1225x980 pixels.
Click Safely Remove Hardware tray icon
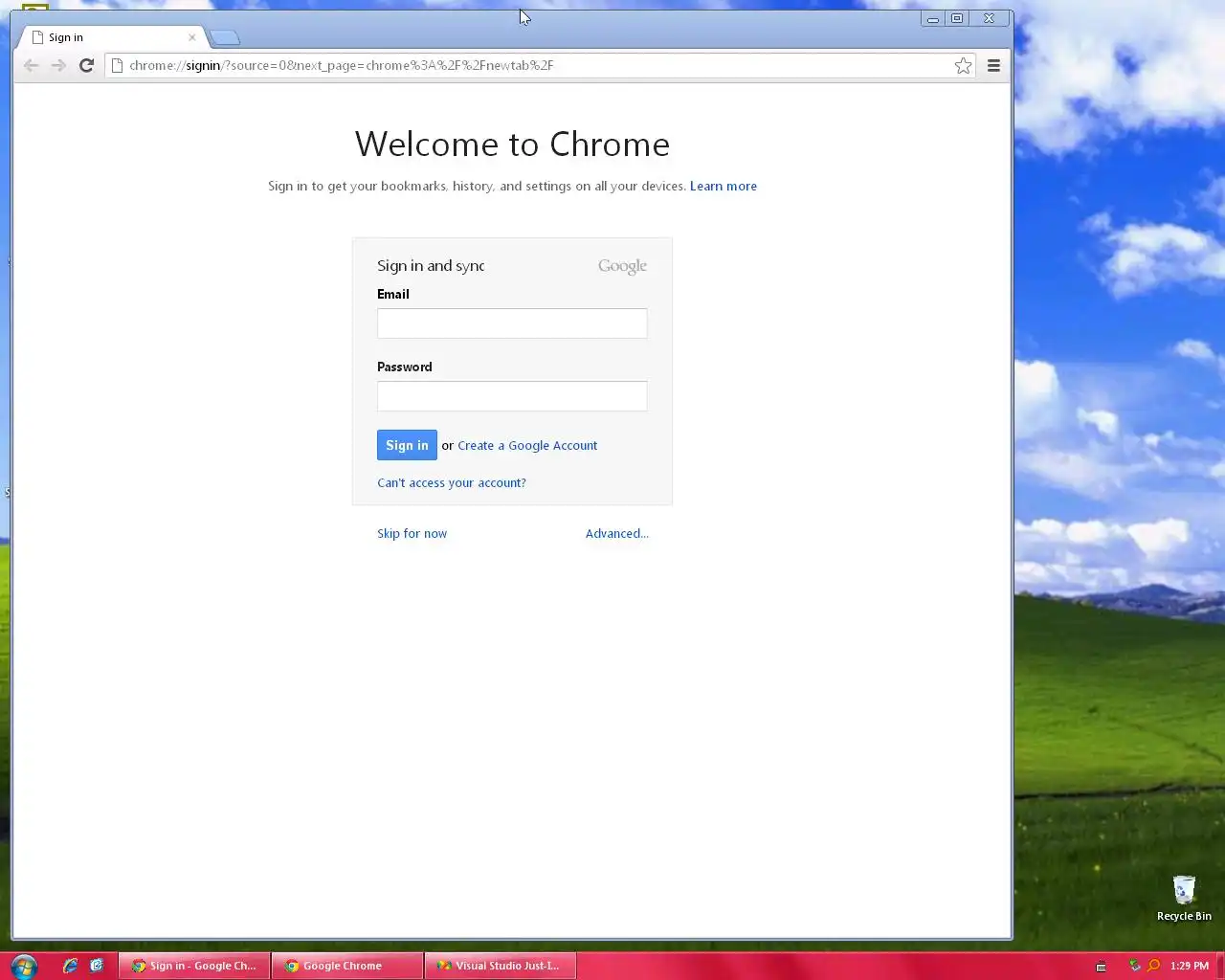(1134, 966)
